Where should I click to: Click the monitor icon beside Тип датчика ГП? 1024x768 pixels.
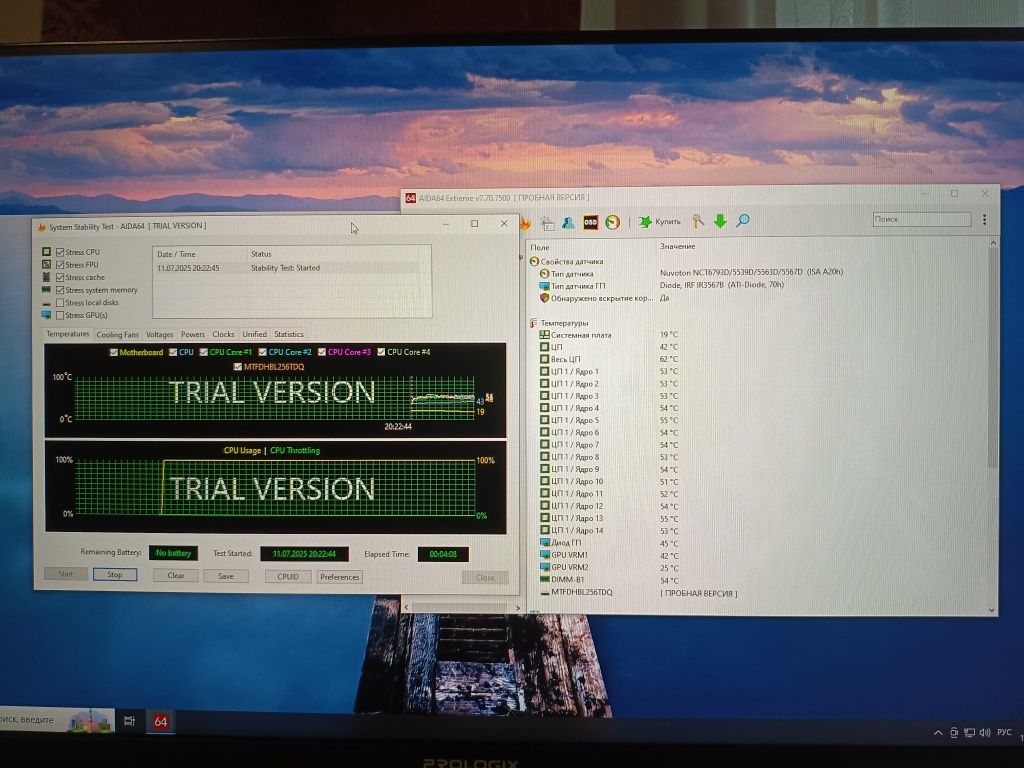[544, 286]
